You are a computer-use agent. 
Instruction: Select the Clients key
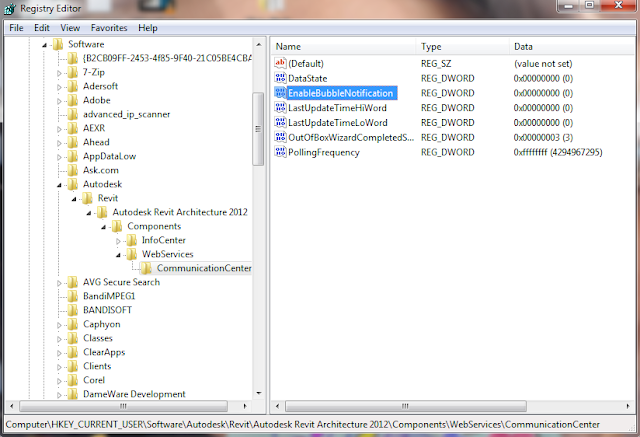[x=97, y=366]
